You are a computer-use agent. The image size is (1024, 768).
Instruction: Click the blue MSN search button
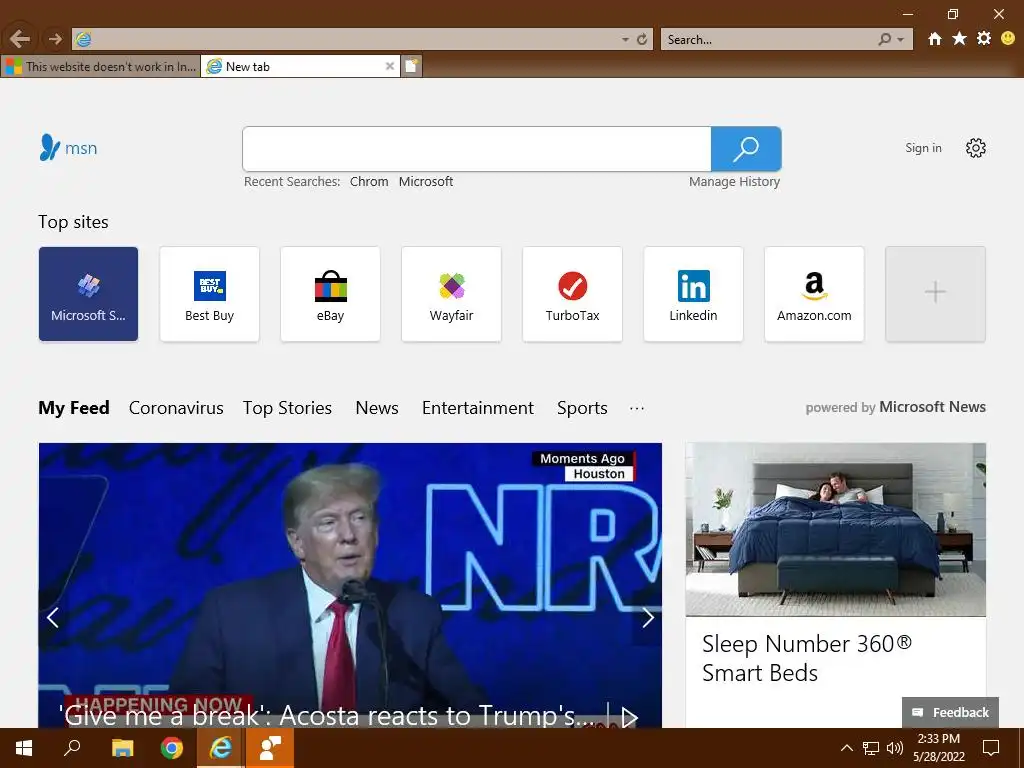pos(746,149)
